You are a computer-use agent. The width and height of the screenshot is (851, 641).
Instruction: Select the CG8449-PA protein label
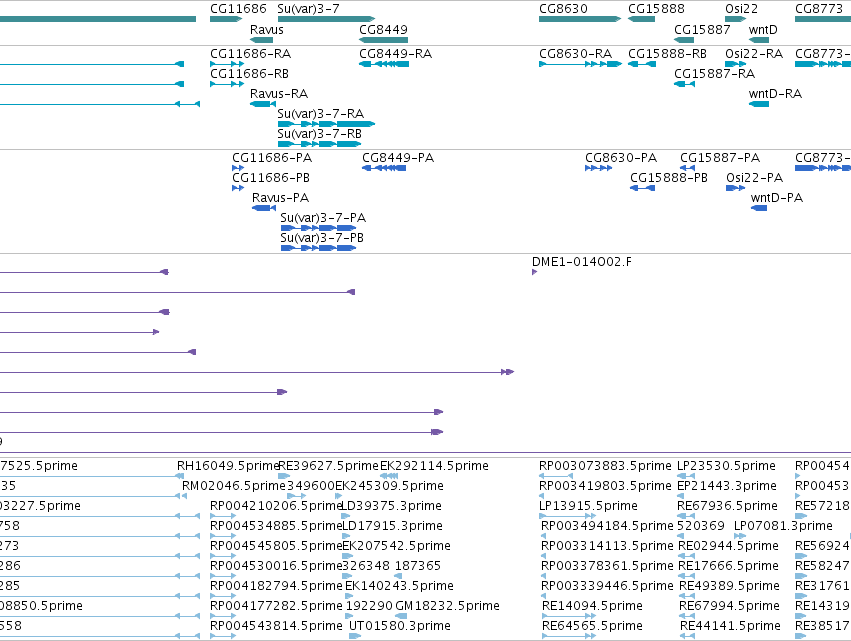(398, 158)
